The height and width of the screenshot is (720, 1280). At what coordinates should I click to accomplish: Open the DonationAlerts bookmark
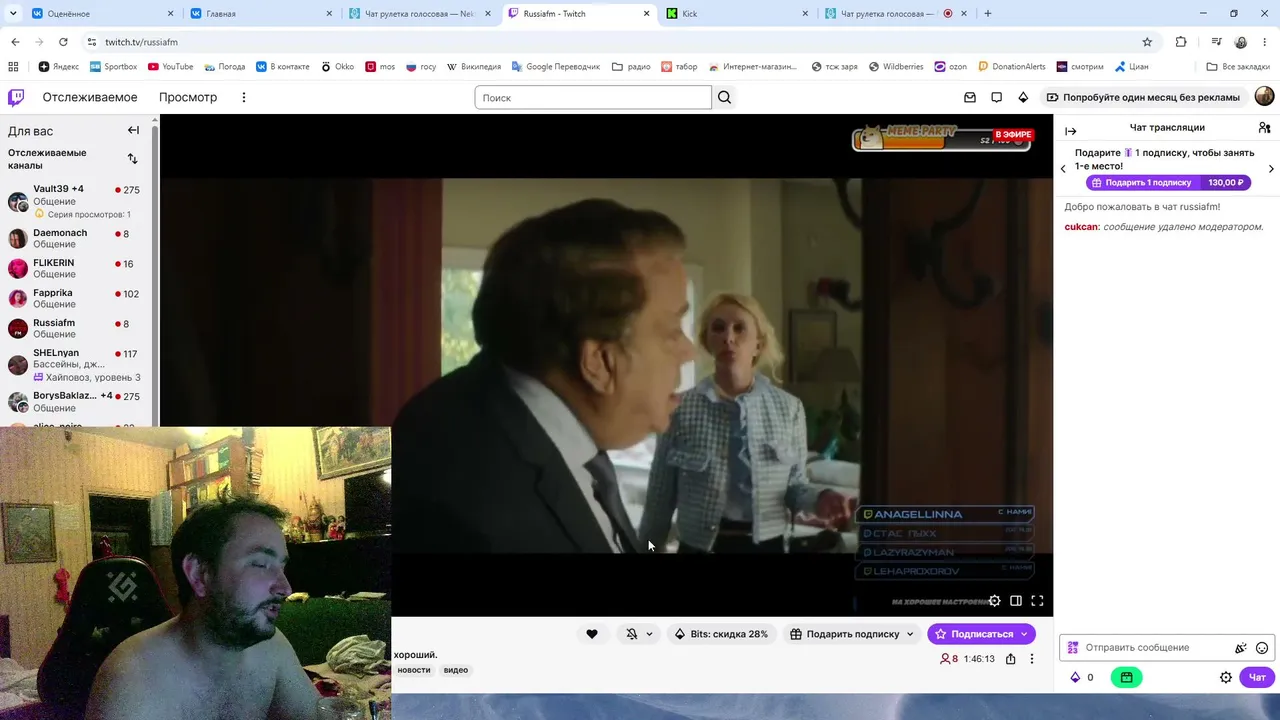[1011, 67]
